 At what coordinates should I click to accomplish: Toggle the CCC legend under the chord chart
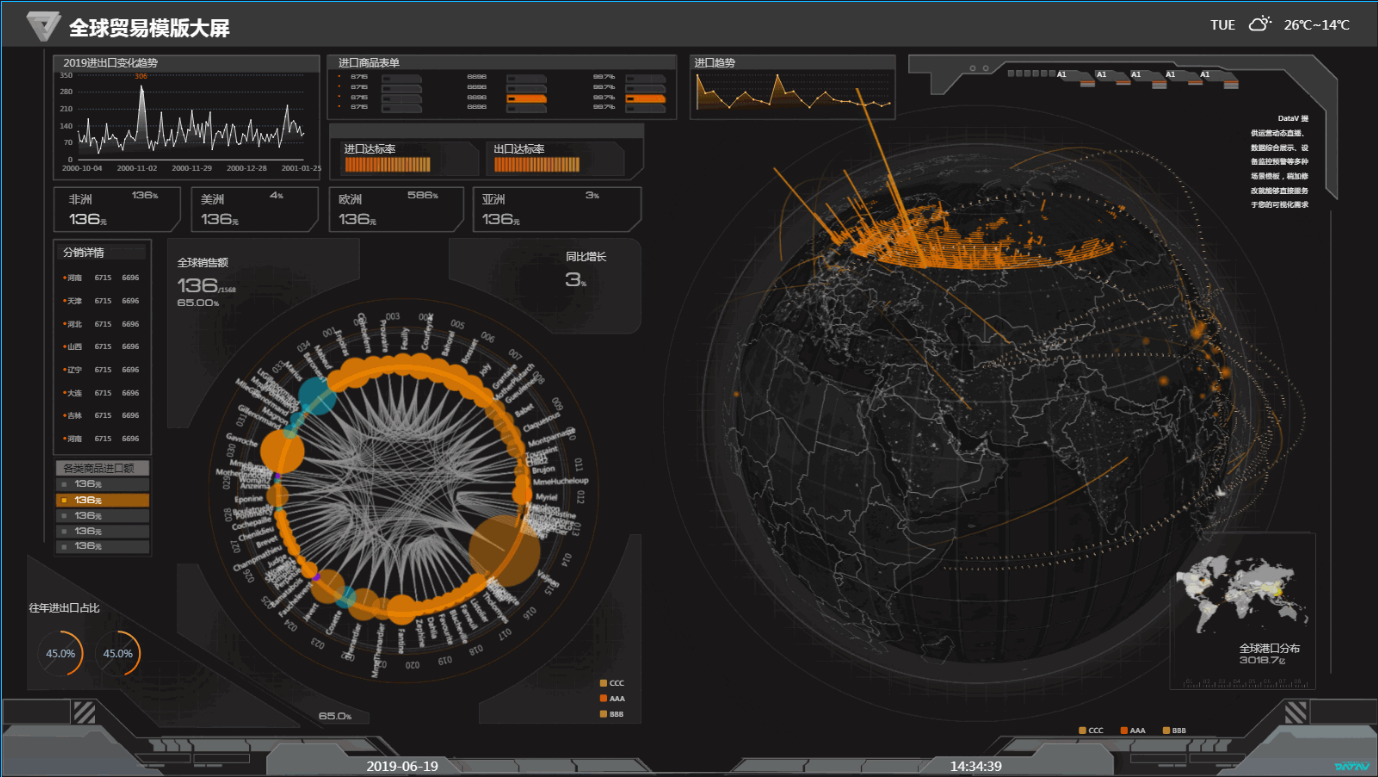(611, 683)
